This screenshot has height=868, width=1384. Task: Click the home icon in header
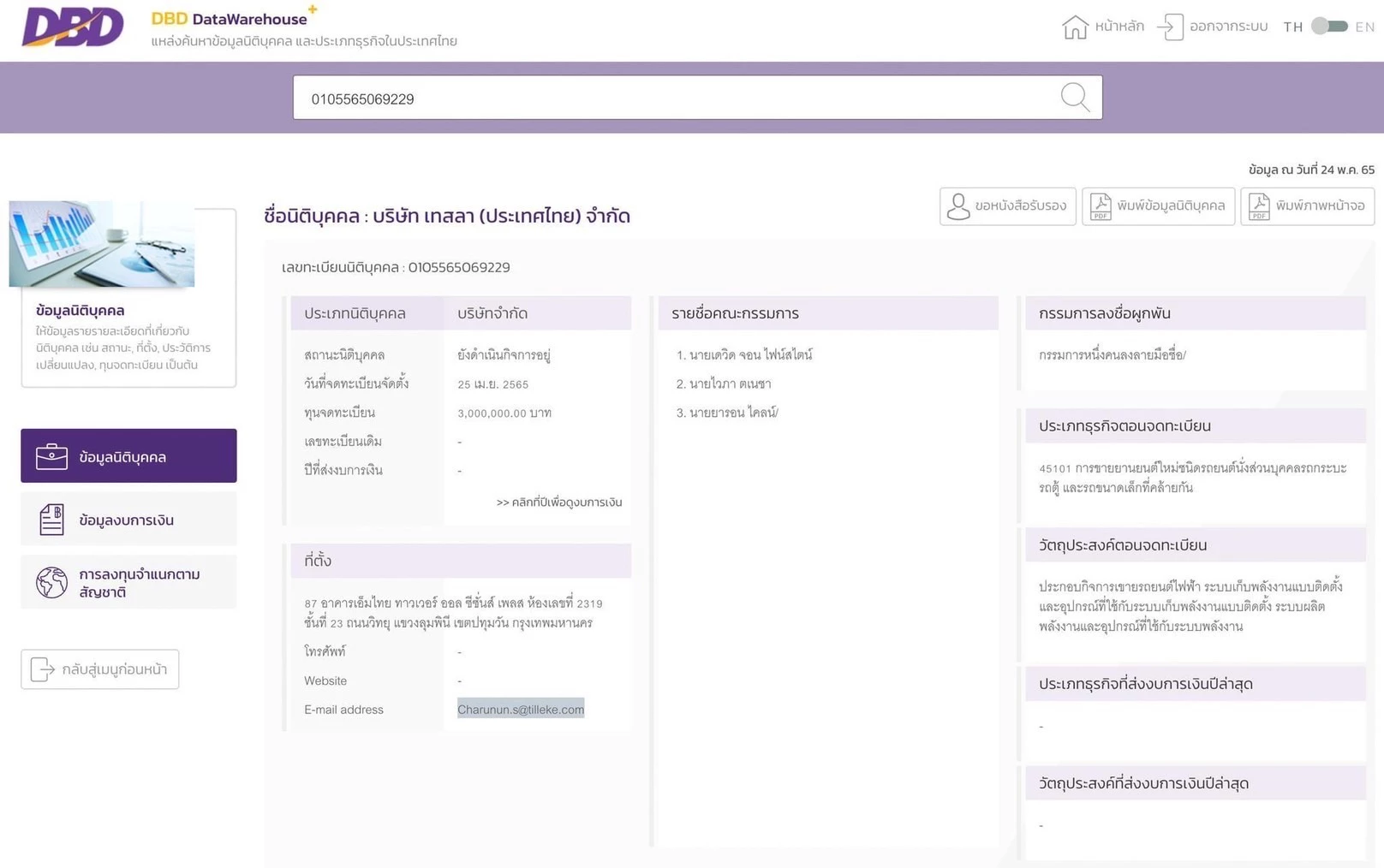(1075, 27)
